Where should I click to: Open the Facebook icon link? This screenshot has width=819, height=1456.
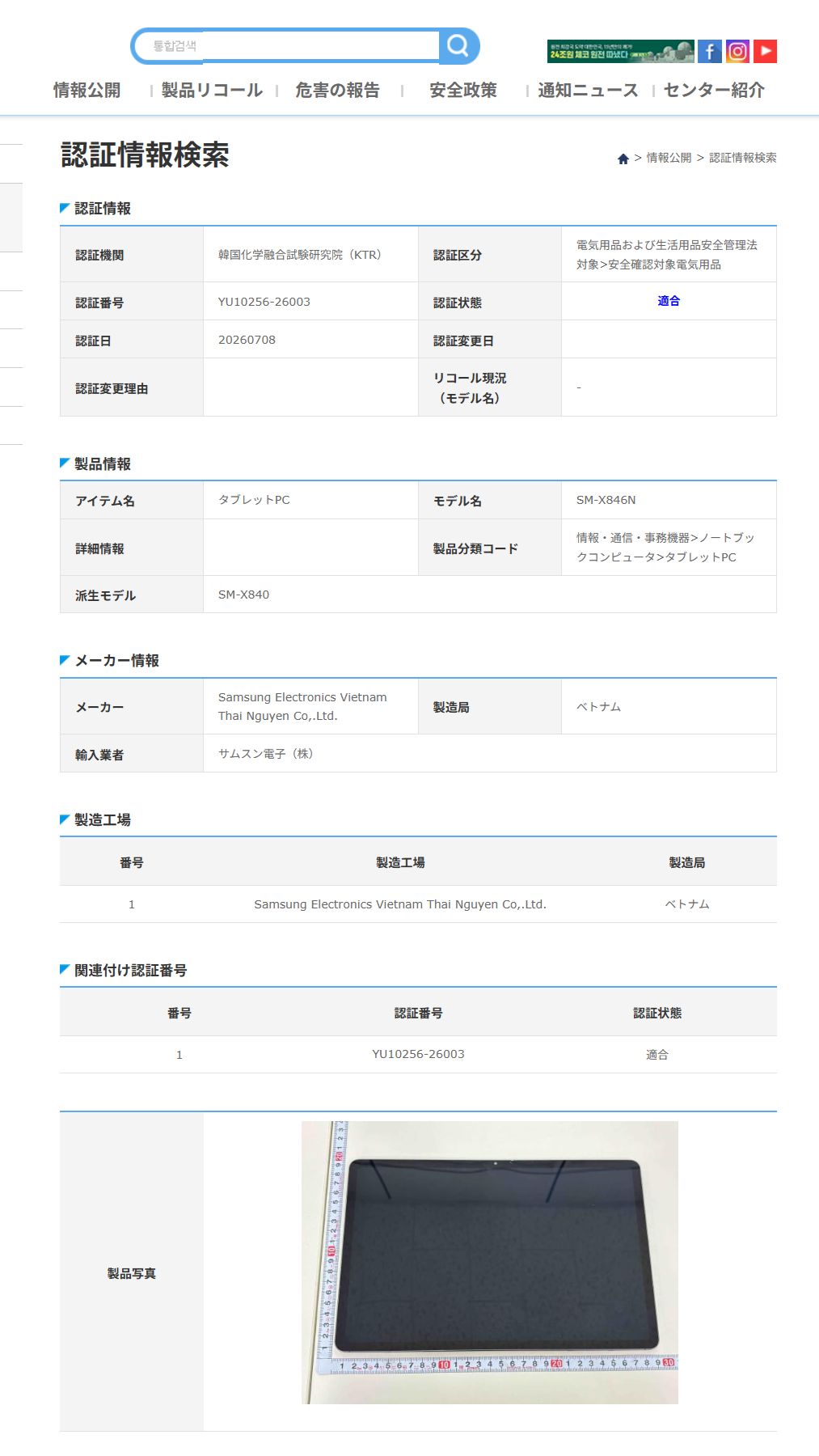click(x=709, y=51)
